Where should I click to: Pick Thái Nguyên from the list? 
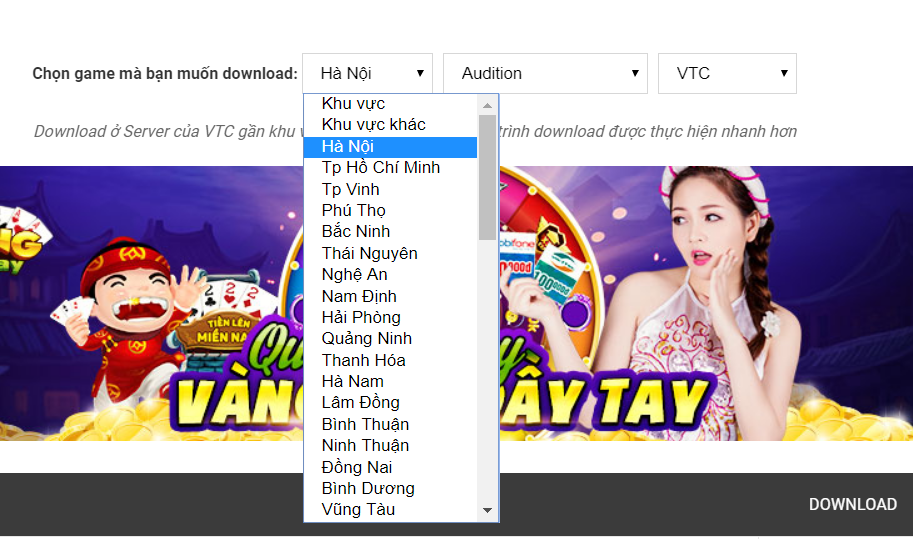pos(390,253)
